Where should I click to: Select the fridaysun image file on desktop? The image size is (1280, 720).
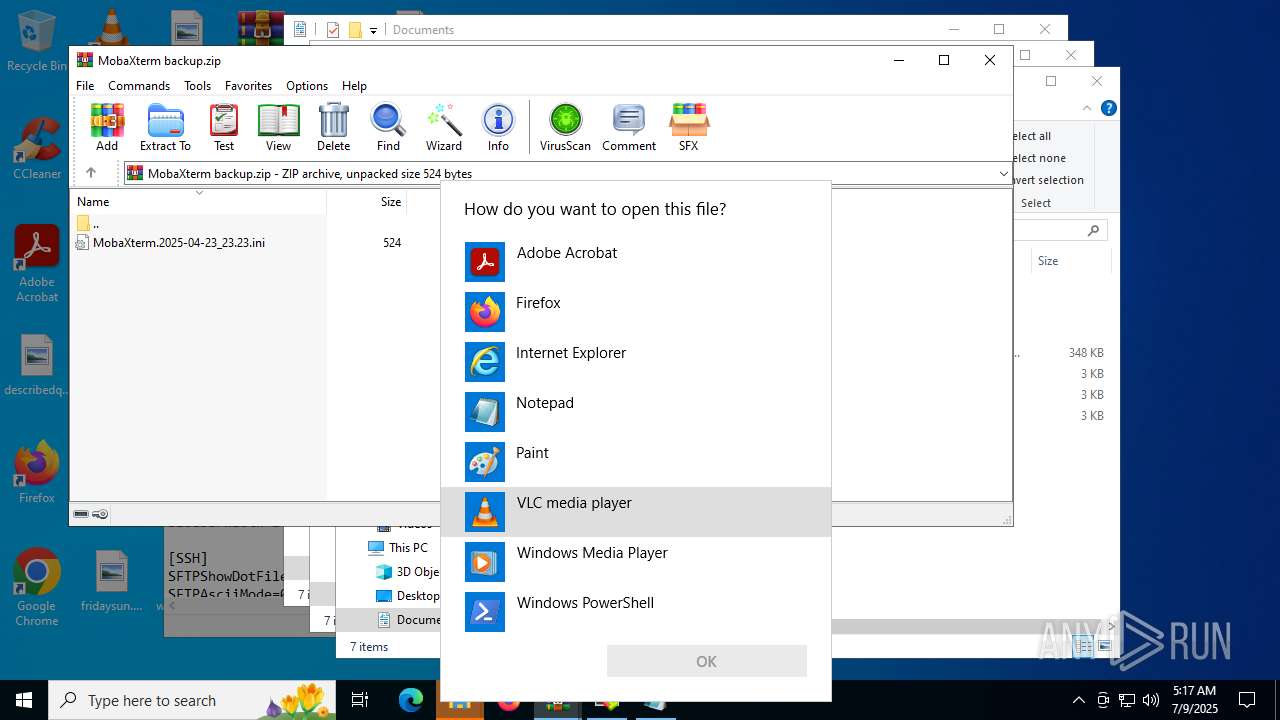pyautogui.click(x=112, y=581)
